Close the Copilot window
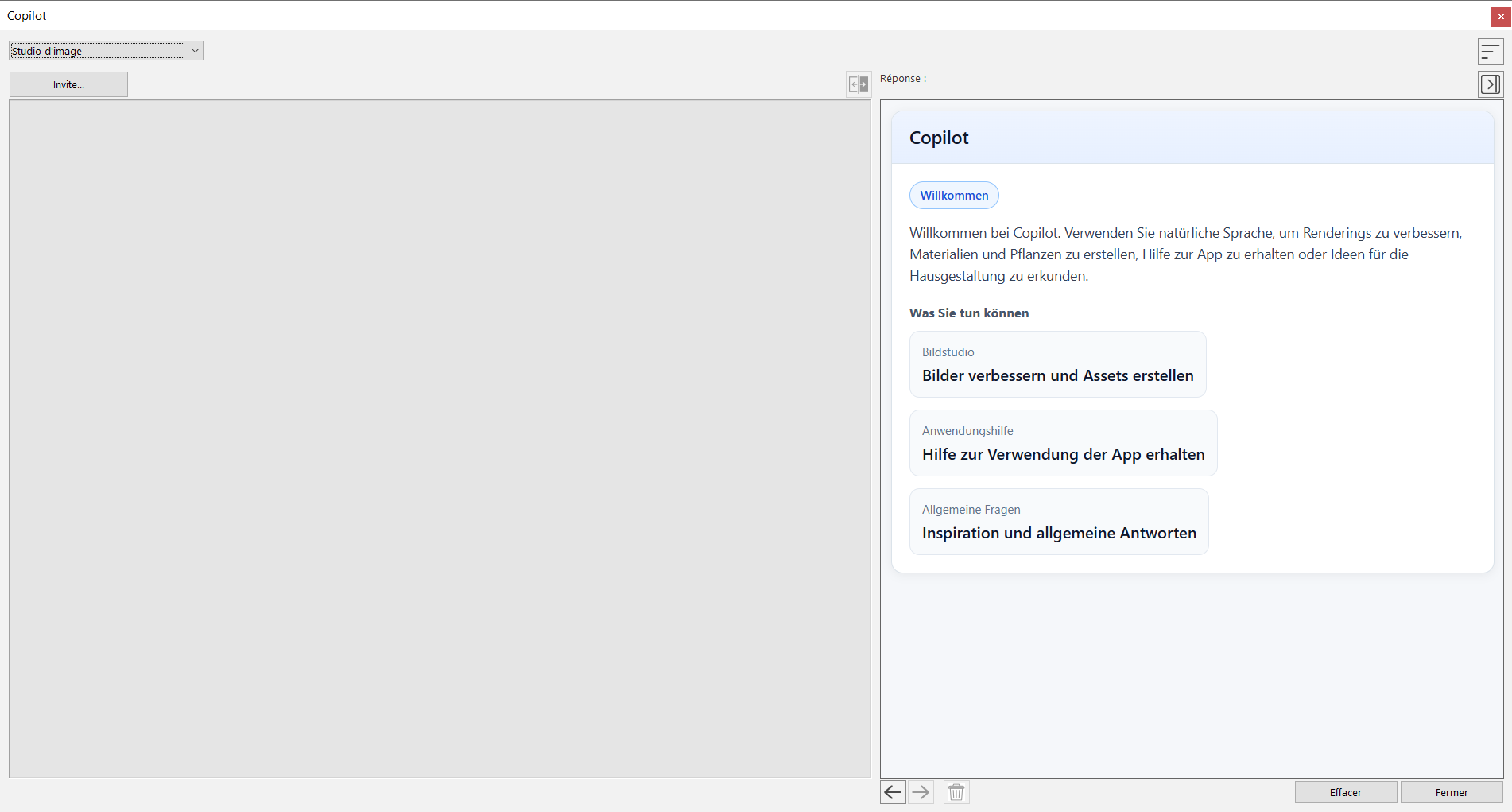Screen dimensions: 1512x812 pyautogui.click(x=1501, y=16)
